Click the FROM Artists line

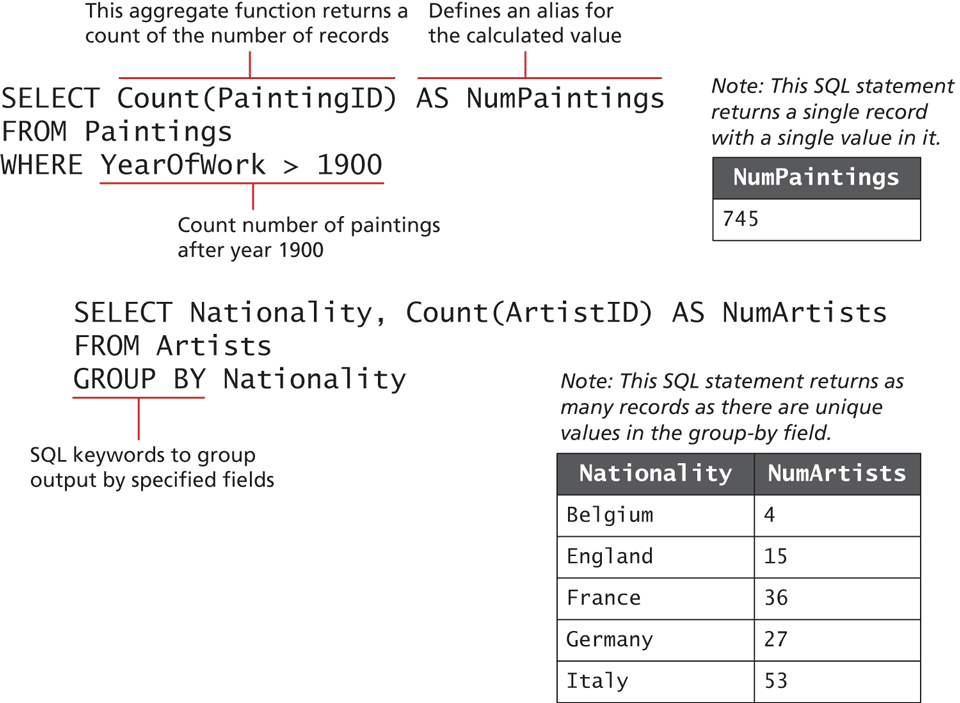(172, 346)
